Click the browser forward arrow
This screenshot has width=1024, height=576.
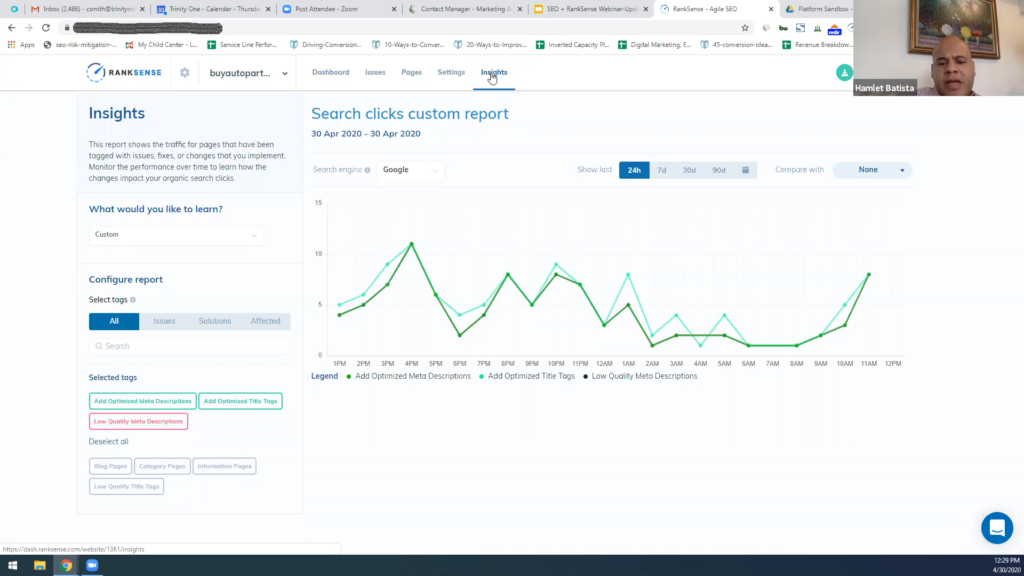(x=29, y=27)
